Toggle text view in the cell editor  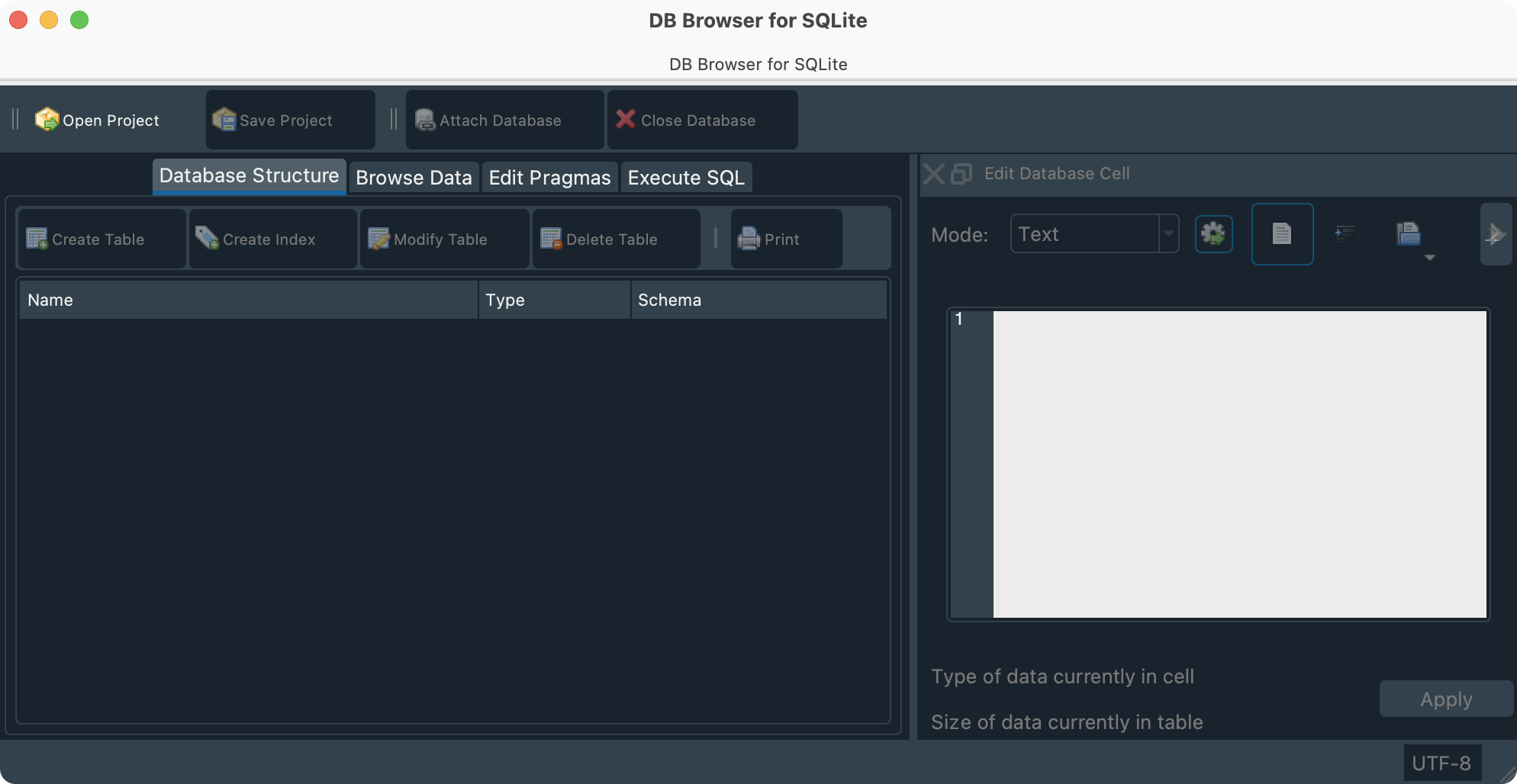click(x=1282, y=234)
